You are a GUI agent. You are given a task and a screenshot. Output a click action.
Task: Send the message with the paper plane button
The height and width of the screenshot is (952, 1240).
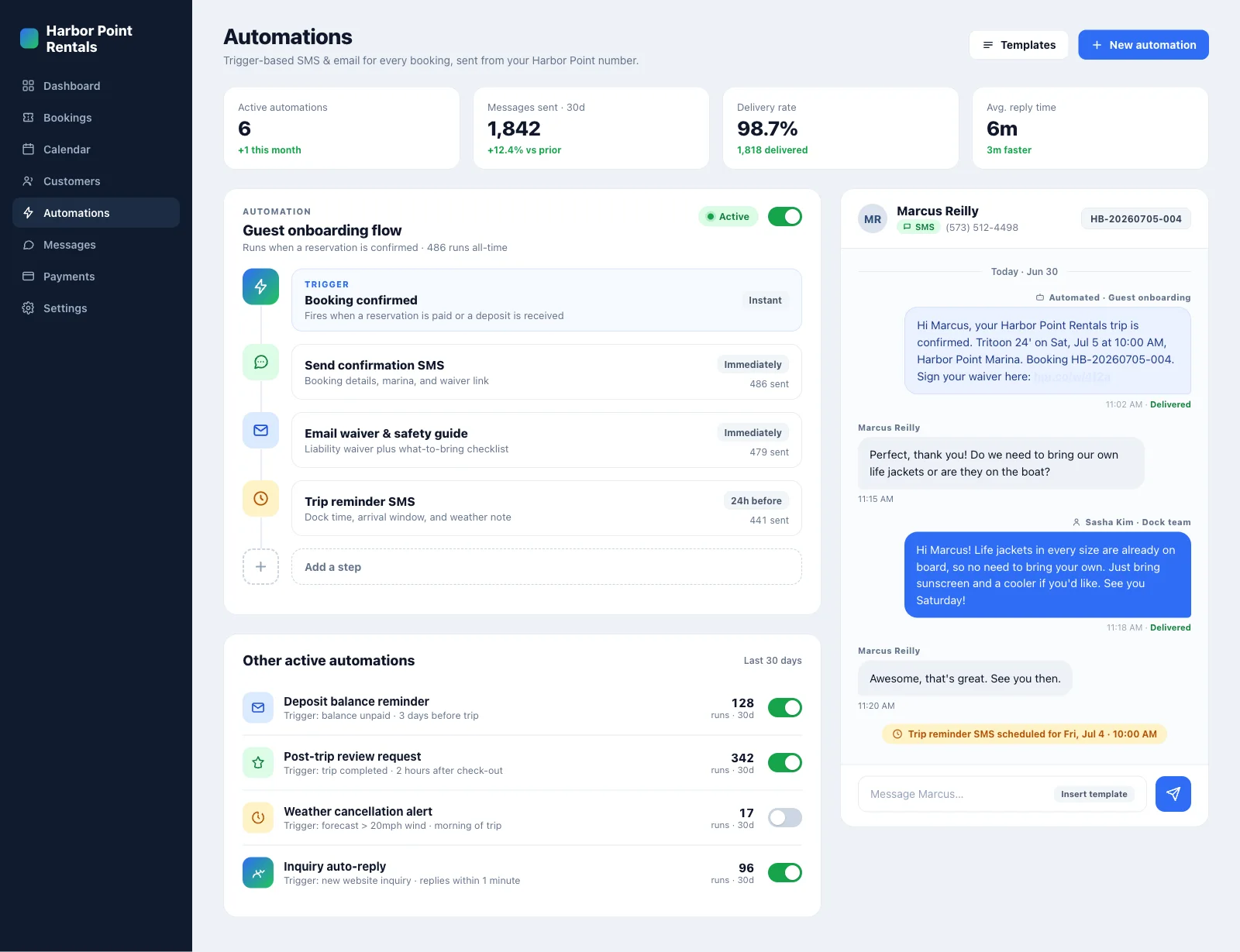click(1173, 794)
